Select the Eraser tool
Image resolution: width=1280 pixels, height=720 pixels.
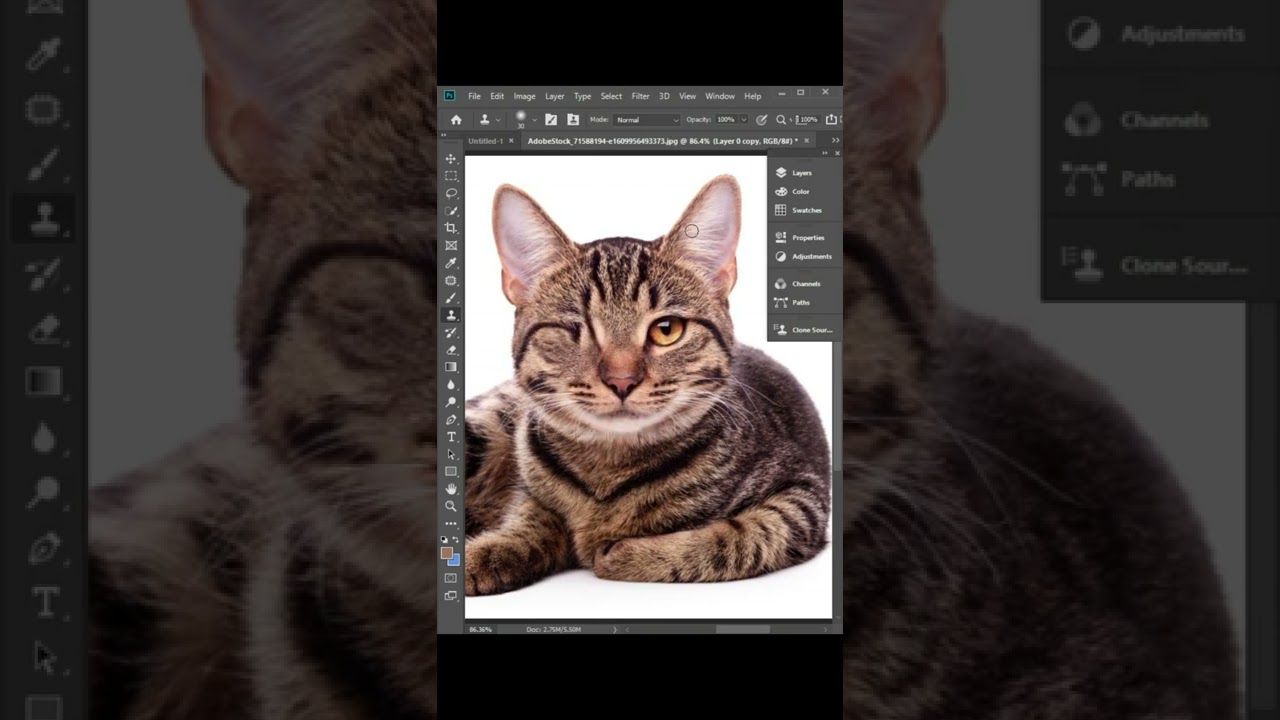click(x=451, y=349)
